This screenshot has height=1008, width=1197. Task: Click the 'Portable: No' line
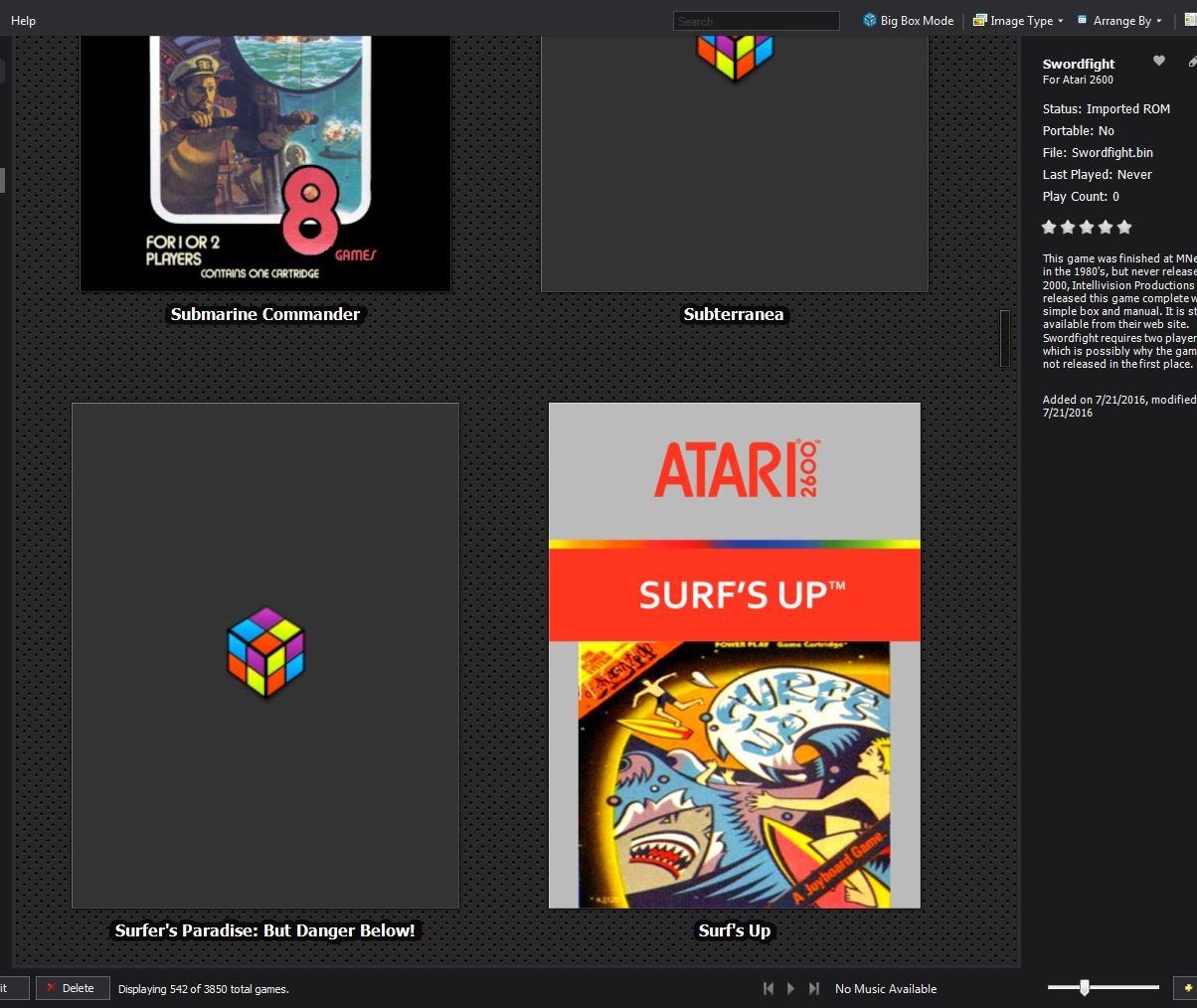(1079, 131)
